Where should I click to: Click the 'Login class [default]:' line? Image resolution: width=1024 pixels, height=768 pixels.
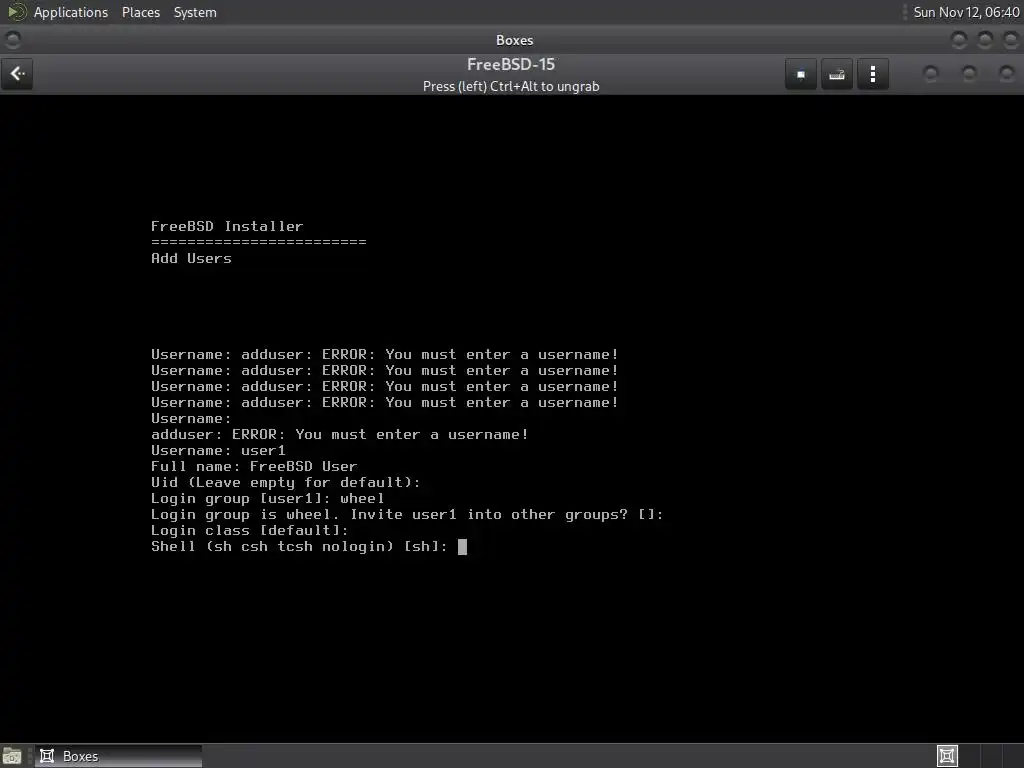tap(249, 531)
